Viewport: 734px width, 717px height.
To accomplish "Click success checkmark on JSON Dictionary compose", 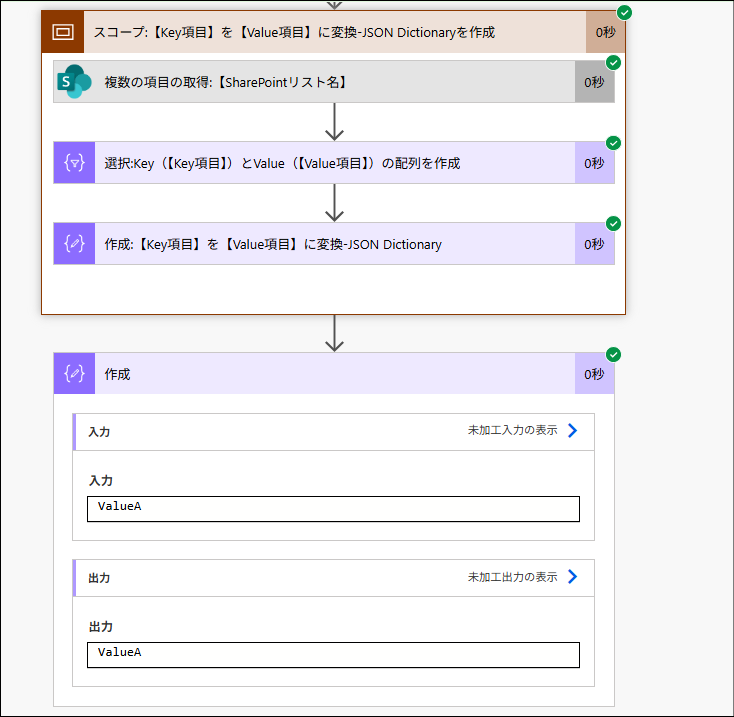I will 613,224.
